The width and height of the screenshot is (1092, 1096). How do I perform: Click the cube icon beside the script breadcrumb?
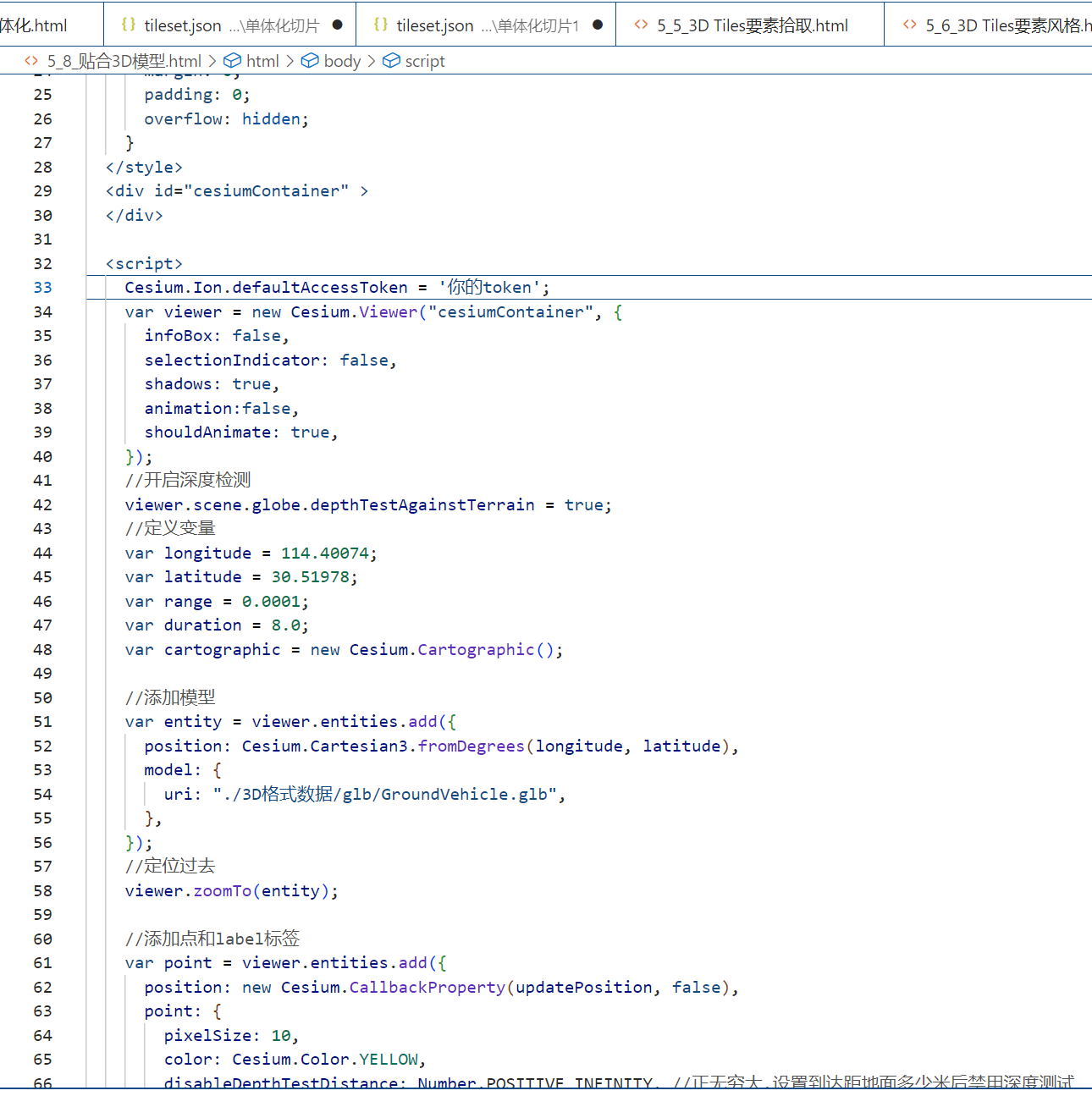pos(391,61)
